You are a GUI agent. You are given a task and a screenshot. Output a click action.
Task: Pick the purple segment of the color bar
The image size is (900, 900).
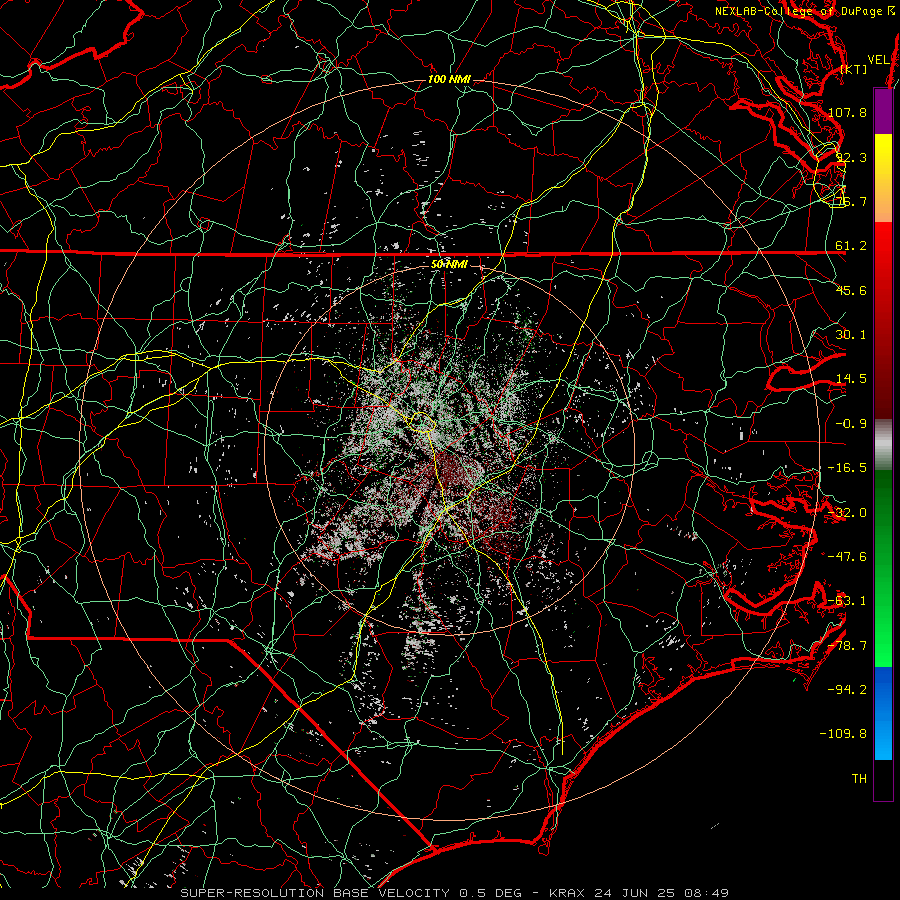coord(883,112)
